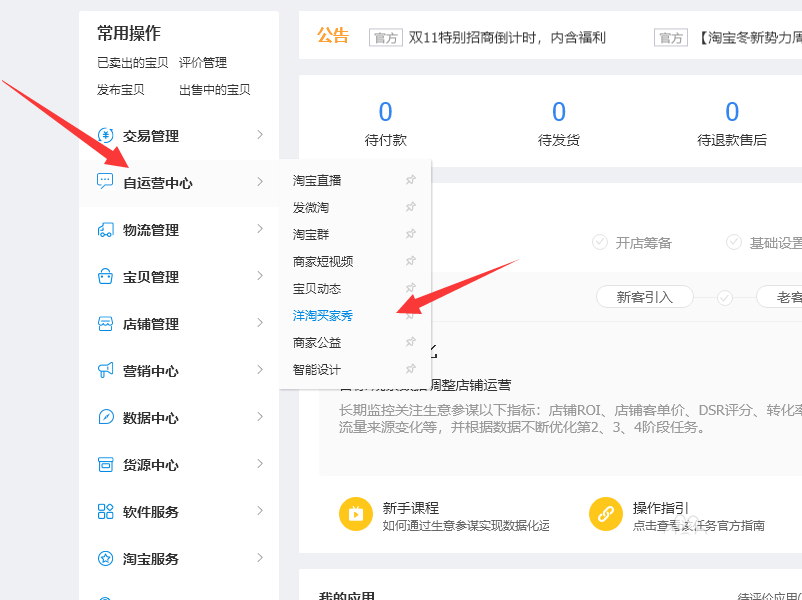802x600 pixels.
Task: Click the 自运营中心 chat bubble icon
Action: point(105,181)
